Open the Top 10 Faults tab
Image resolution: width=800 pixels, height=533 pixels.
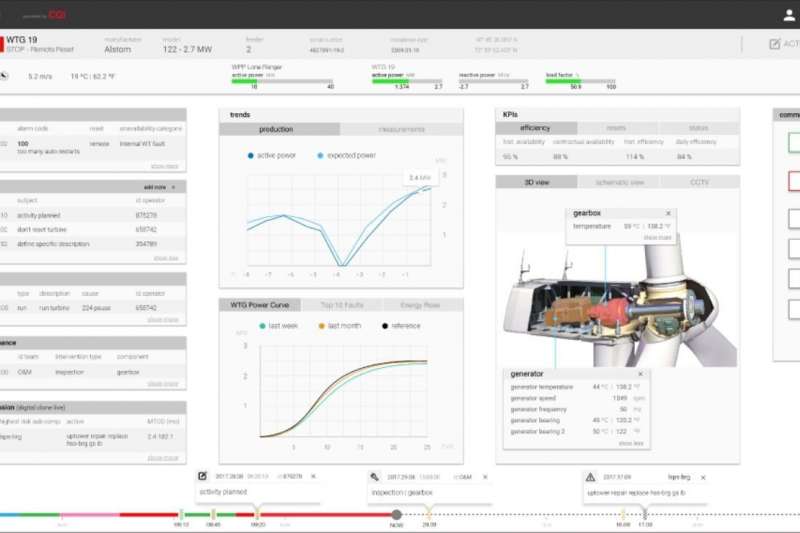(342, 305)
